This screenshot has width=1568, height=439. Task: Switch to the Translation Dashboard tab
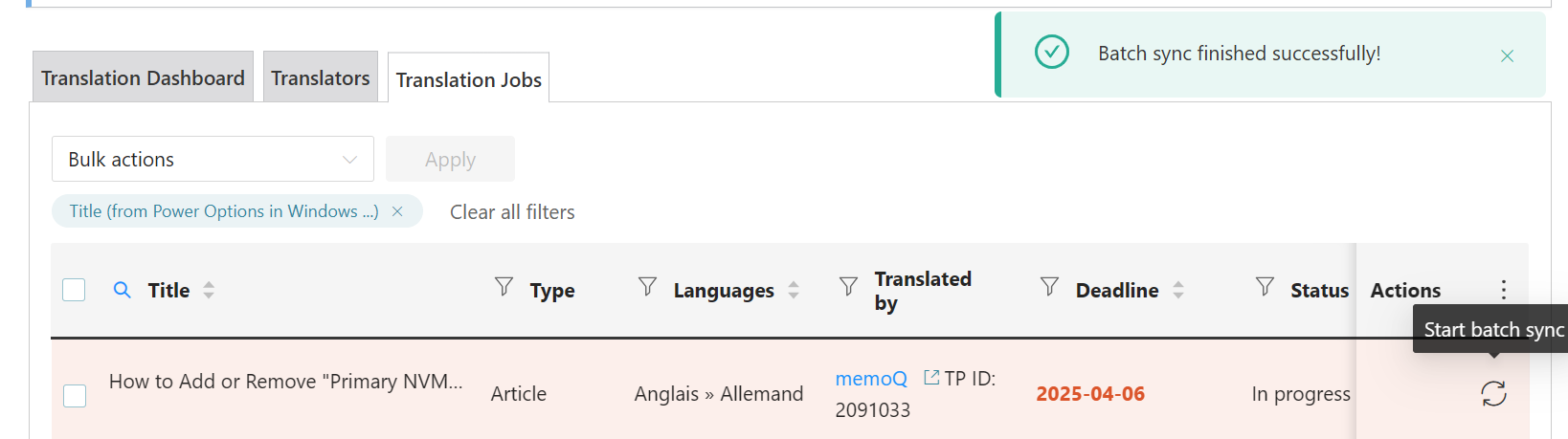pos(143,77)
